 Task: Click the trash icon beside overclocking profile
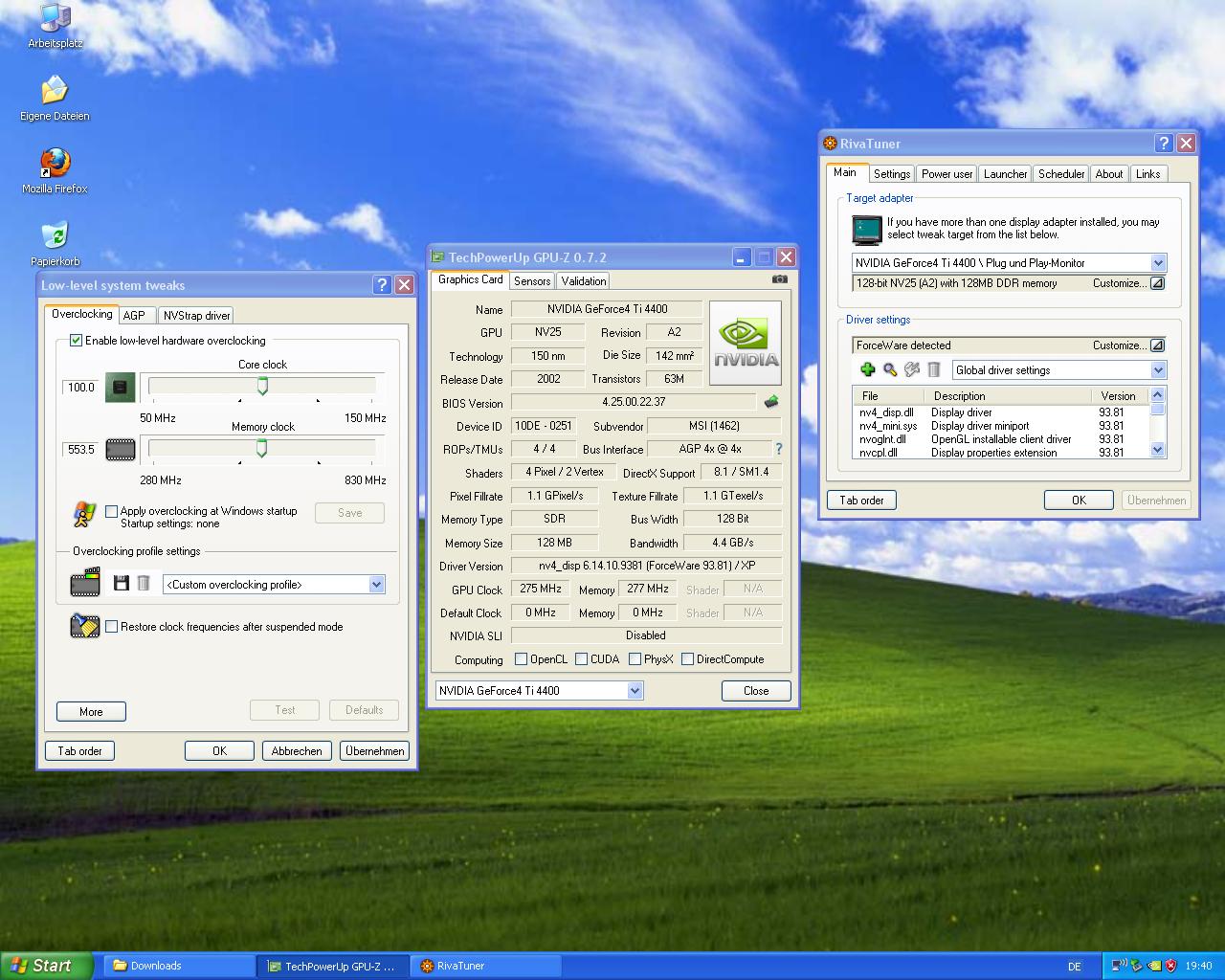pyautogui.click(x=144, y=583)
